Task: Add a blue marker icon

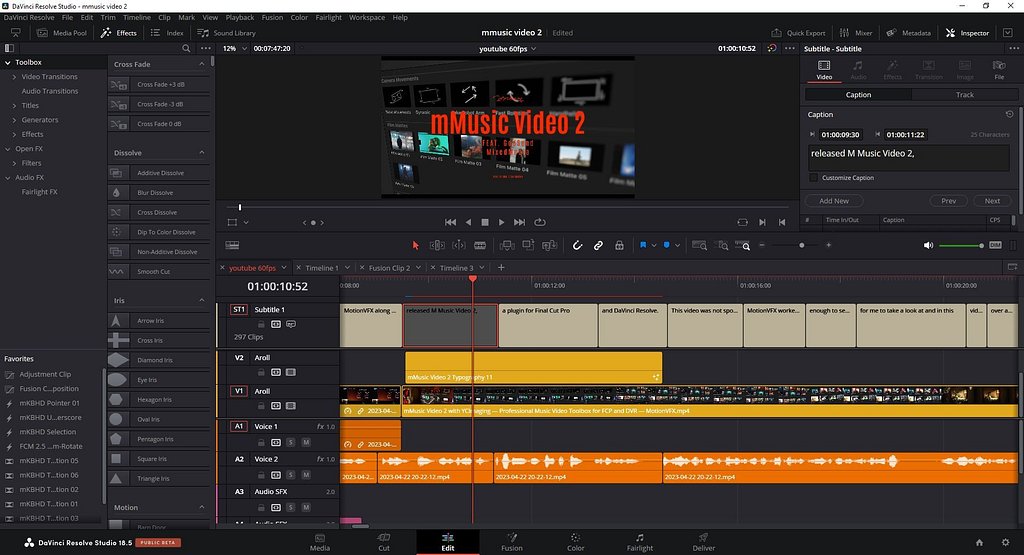Action: point(667,246)
